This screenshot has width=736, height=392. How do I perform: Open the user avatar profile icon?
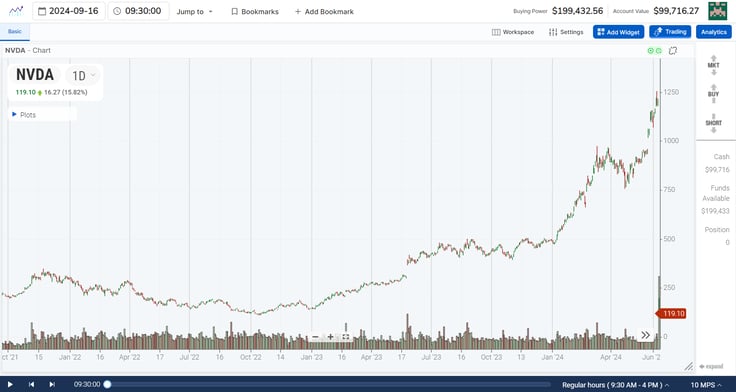[x=717, y=11]
